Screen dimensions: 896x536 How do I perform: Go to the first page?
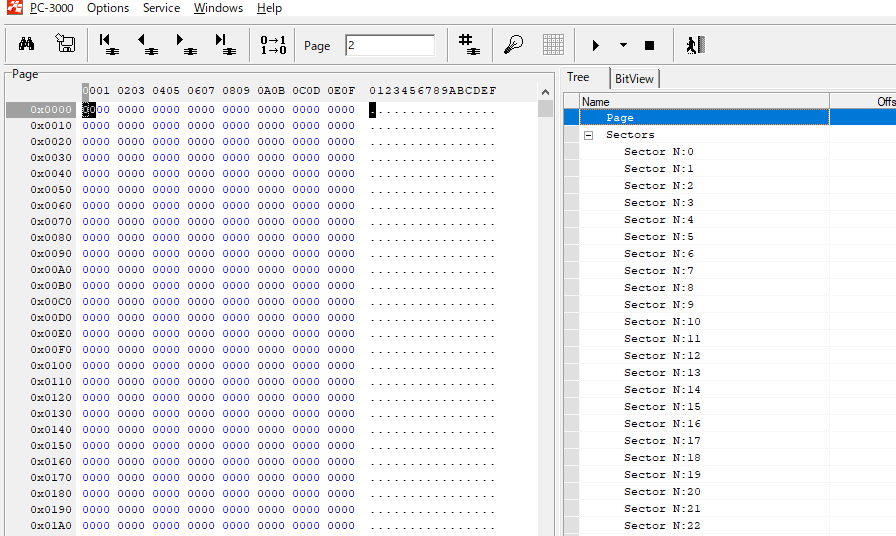point(108,45)
